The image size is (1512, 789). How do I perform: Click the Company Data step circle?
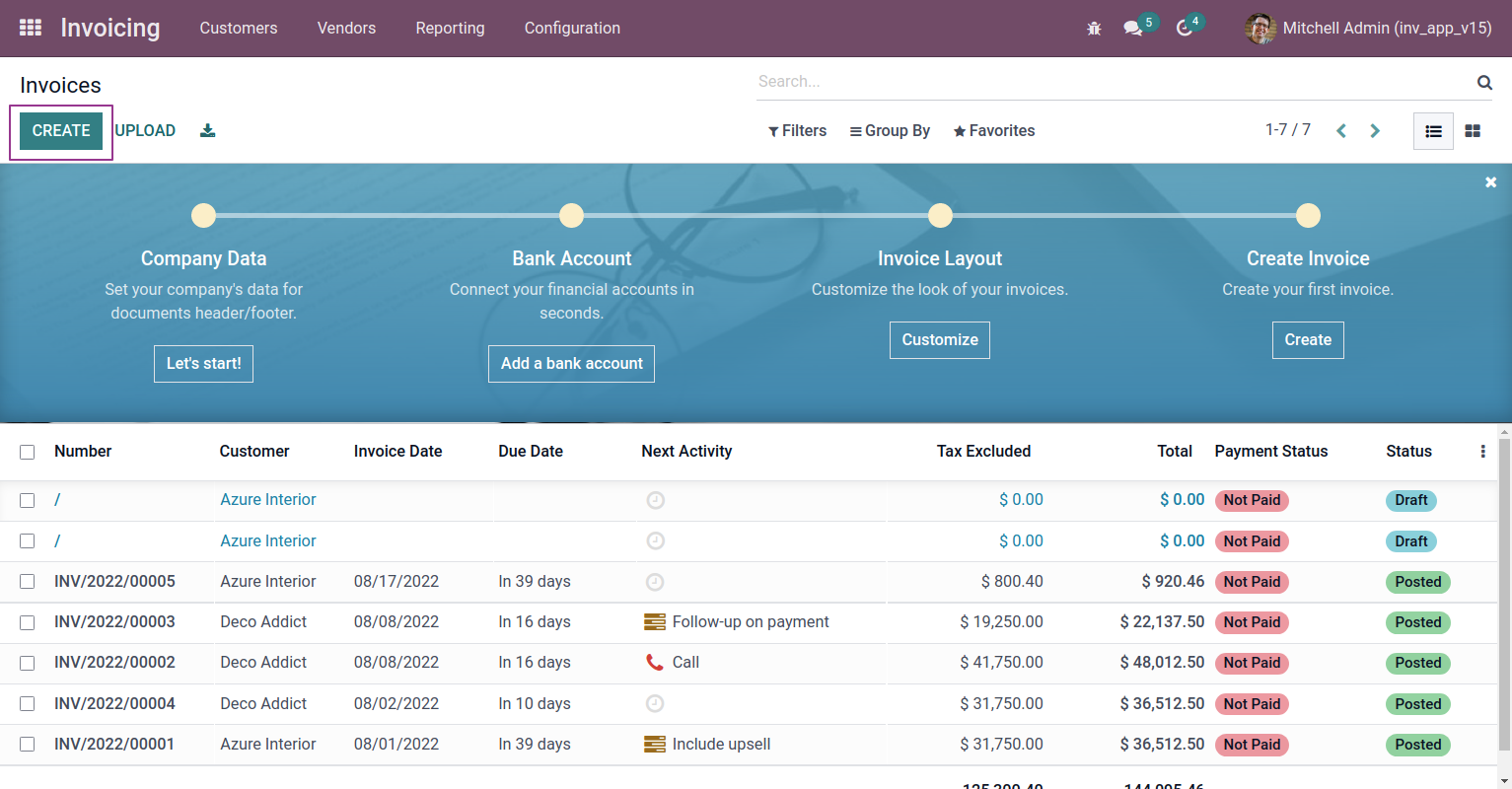click(x=204, y=215)
